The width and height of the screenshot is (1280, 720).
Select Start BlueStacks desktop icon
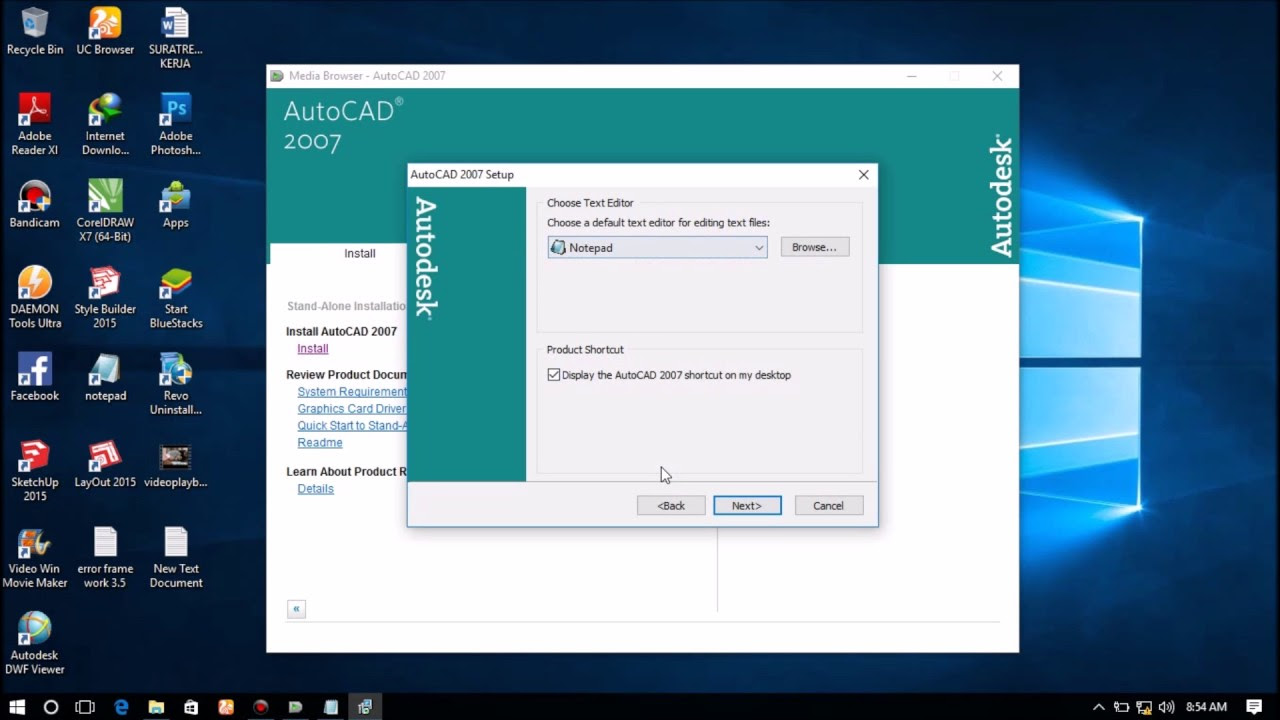(175, 297)
